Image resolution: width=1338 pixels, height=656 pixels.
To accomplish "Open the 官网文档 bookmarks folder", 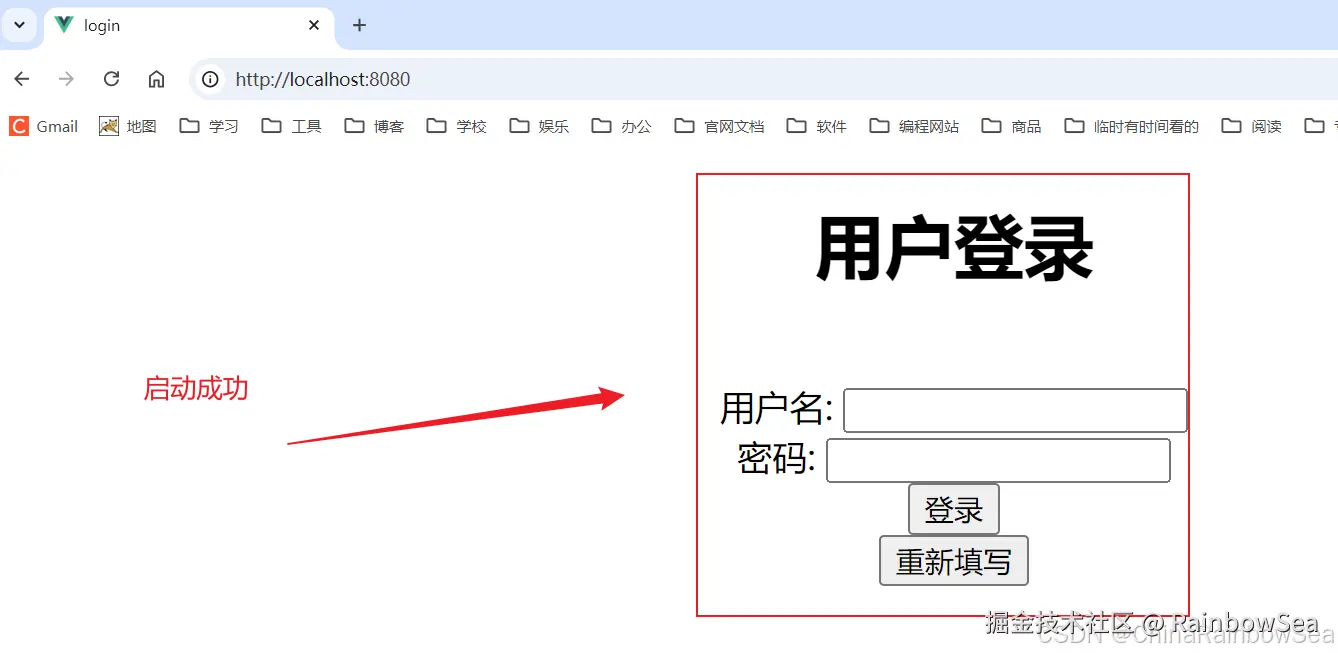I will [719, 126].
